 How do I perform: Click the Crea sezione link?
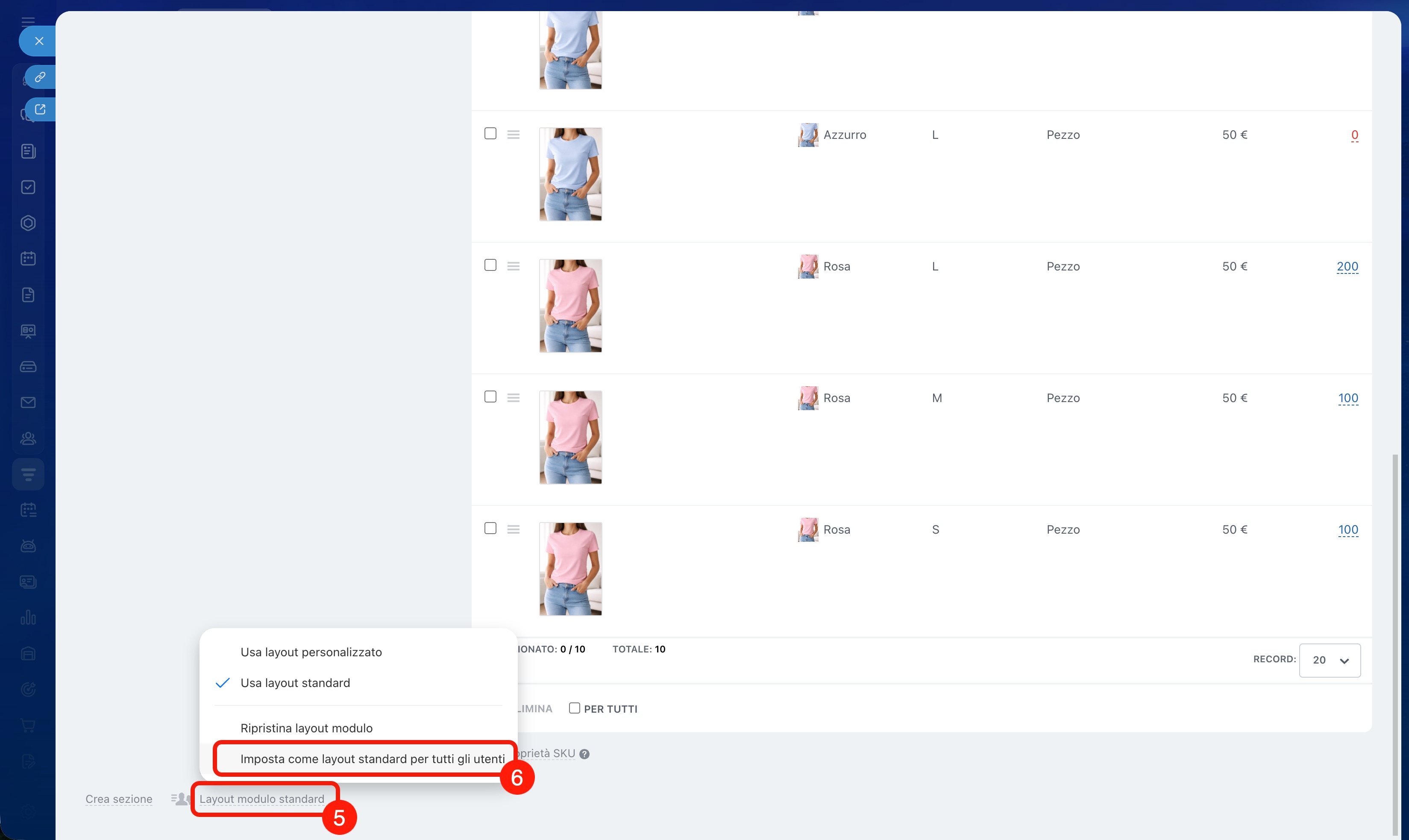pyautogui.click(x=119, y=799)
